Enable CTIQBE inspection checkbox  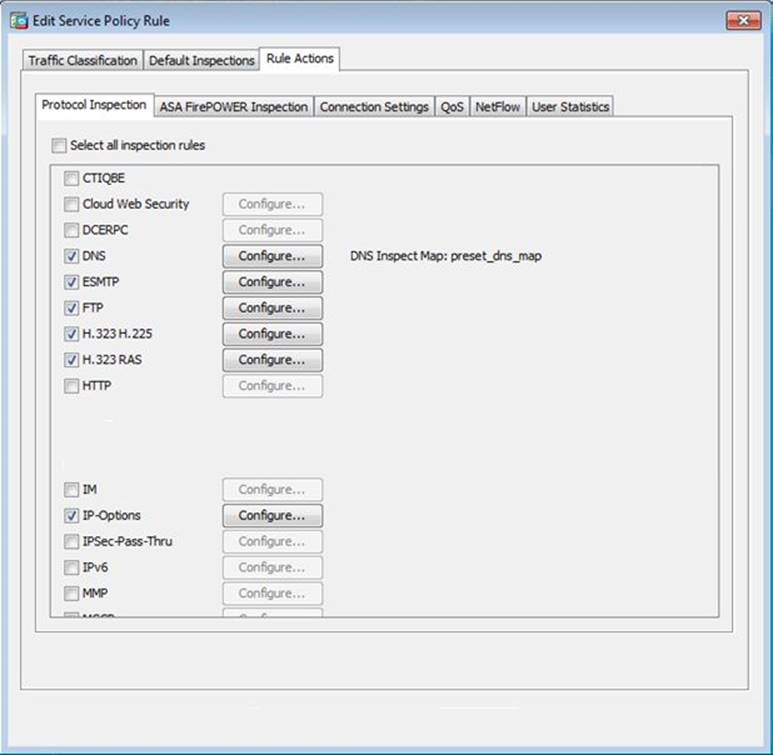pos(71,179)
